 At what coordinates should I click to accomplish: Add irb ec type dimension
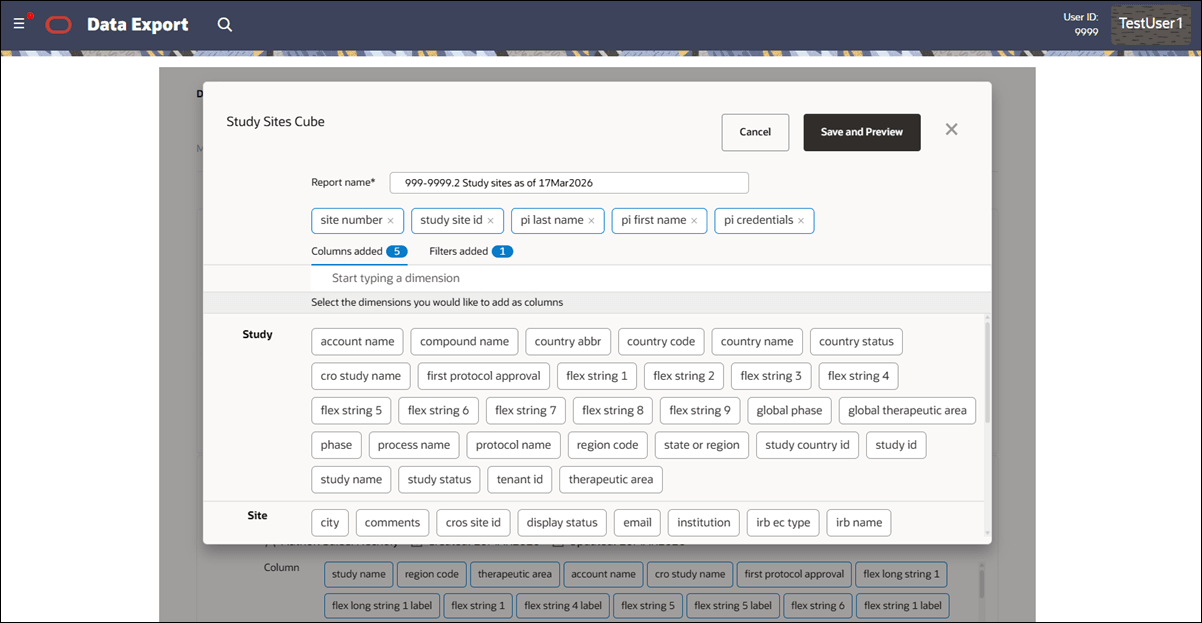783,522
